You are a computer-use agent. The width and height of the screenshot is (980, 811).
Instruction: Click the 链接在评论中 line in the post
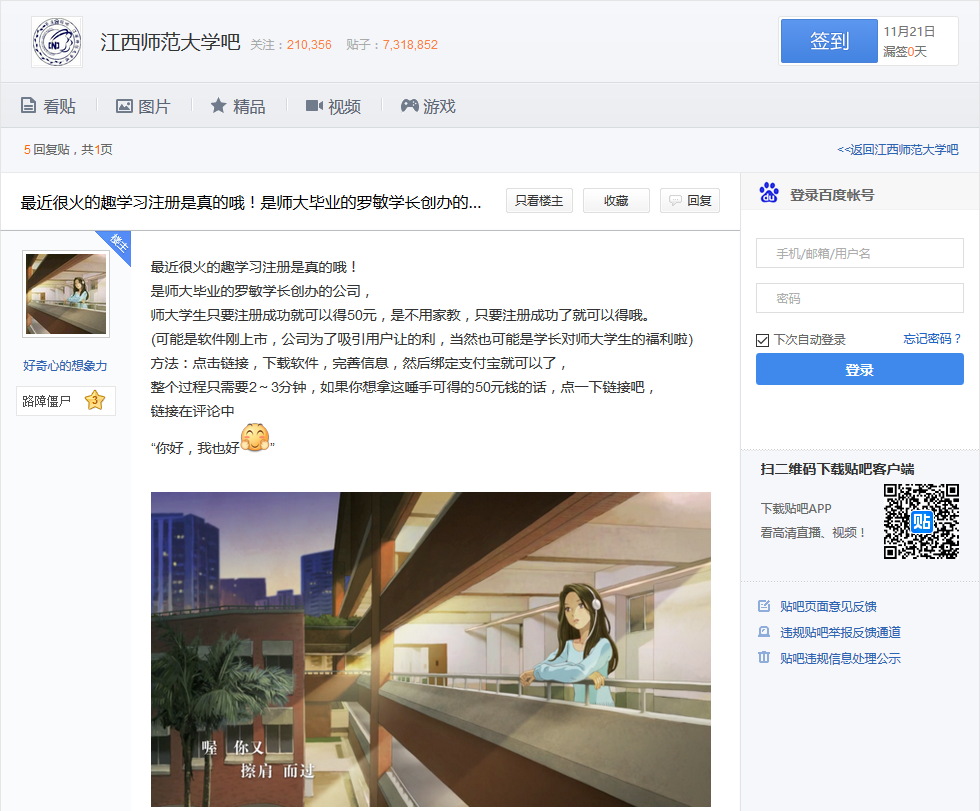pyautogui.click(x=192, y=411)
